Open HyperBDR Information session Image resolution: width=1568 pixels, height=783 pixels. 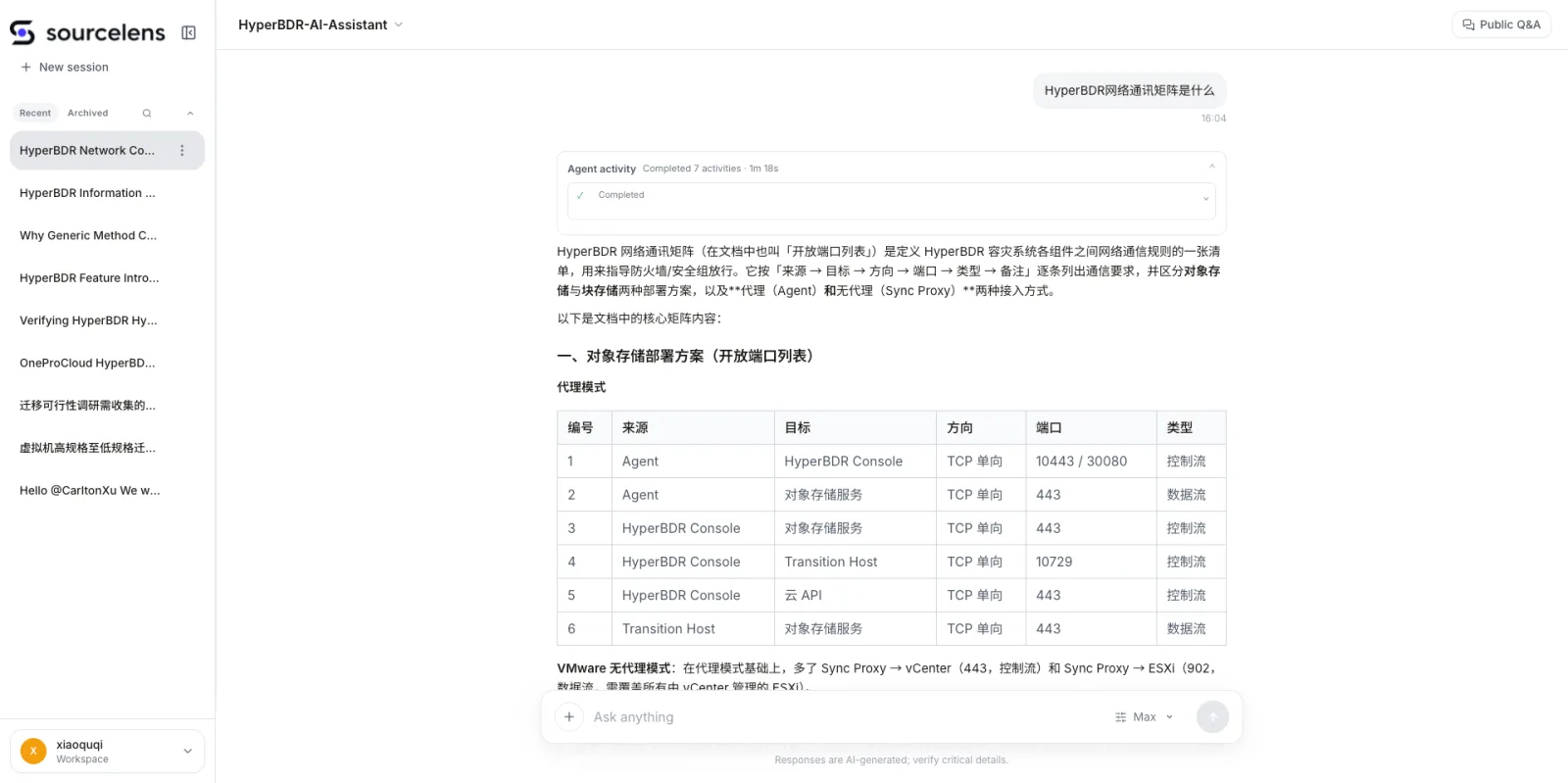tap(107, 193)
